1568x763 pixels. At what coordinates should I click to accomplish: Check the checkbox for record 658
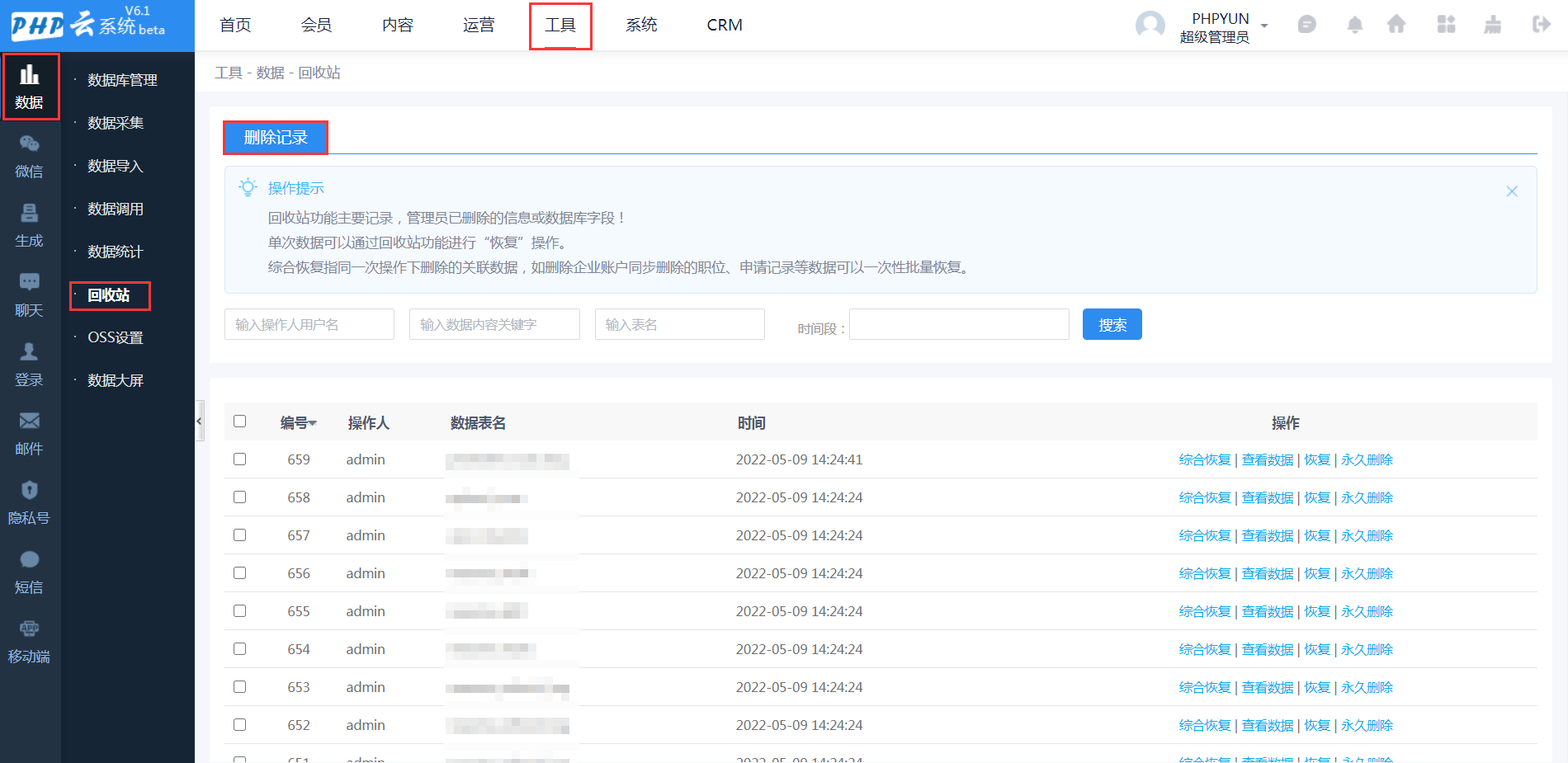[240, 497]
